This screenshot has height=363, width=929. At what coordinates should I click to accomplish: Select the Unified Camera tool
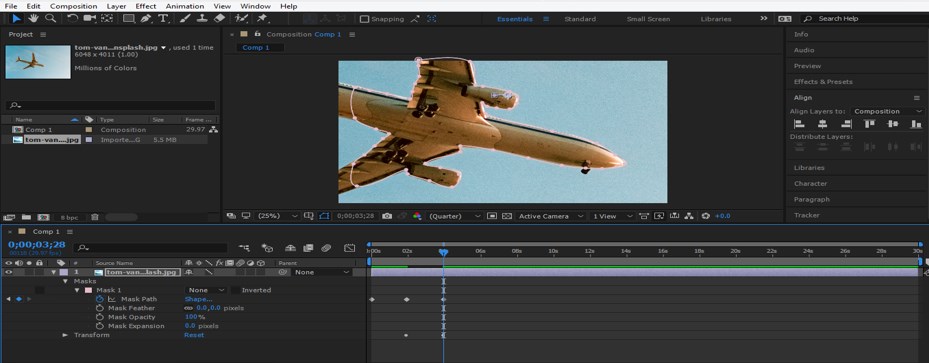coord(89,18)
